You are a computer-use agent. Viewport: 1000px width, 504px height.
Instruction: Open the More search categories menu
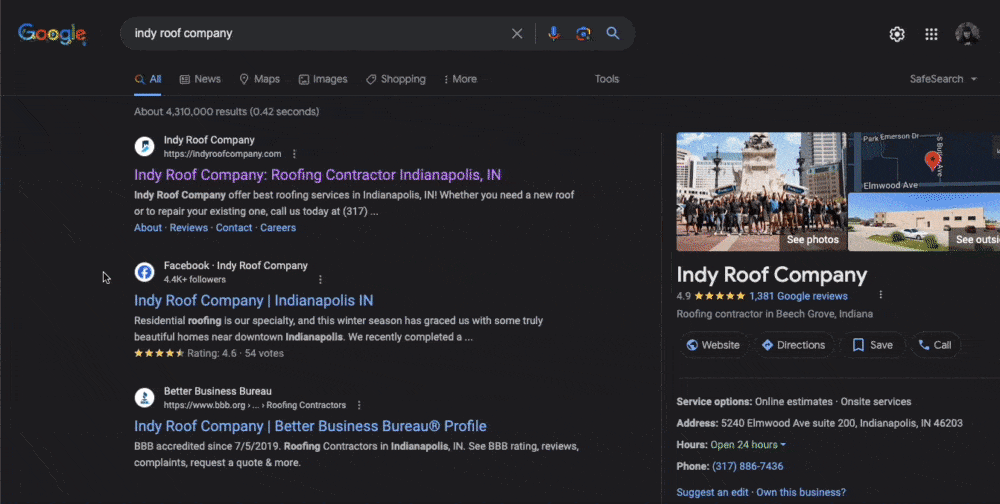pos(460,79)
